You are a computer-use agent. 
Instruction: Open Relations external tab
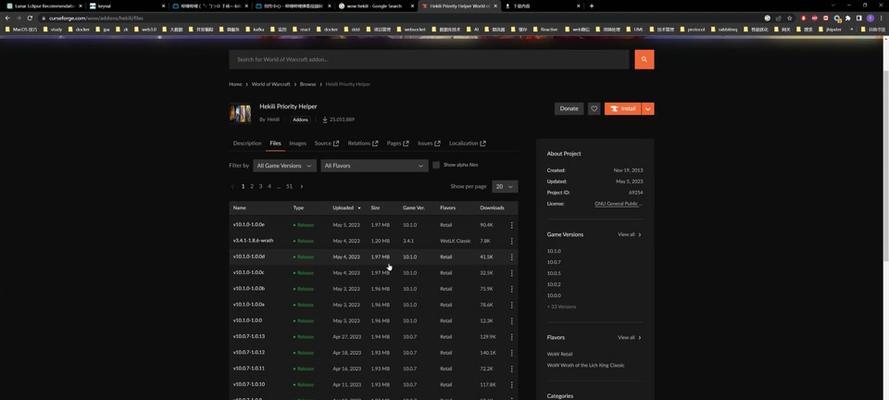coord(363,143)
